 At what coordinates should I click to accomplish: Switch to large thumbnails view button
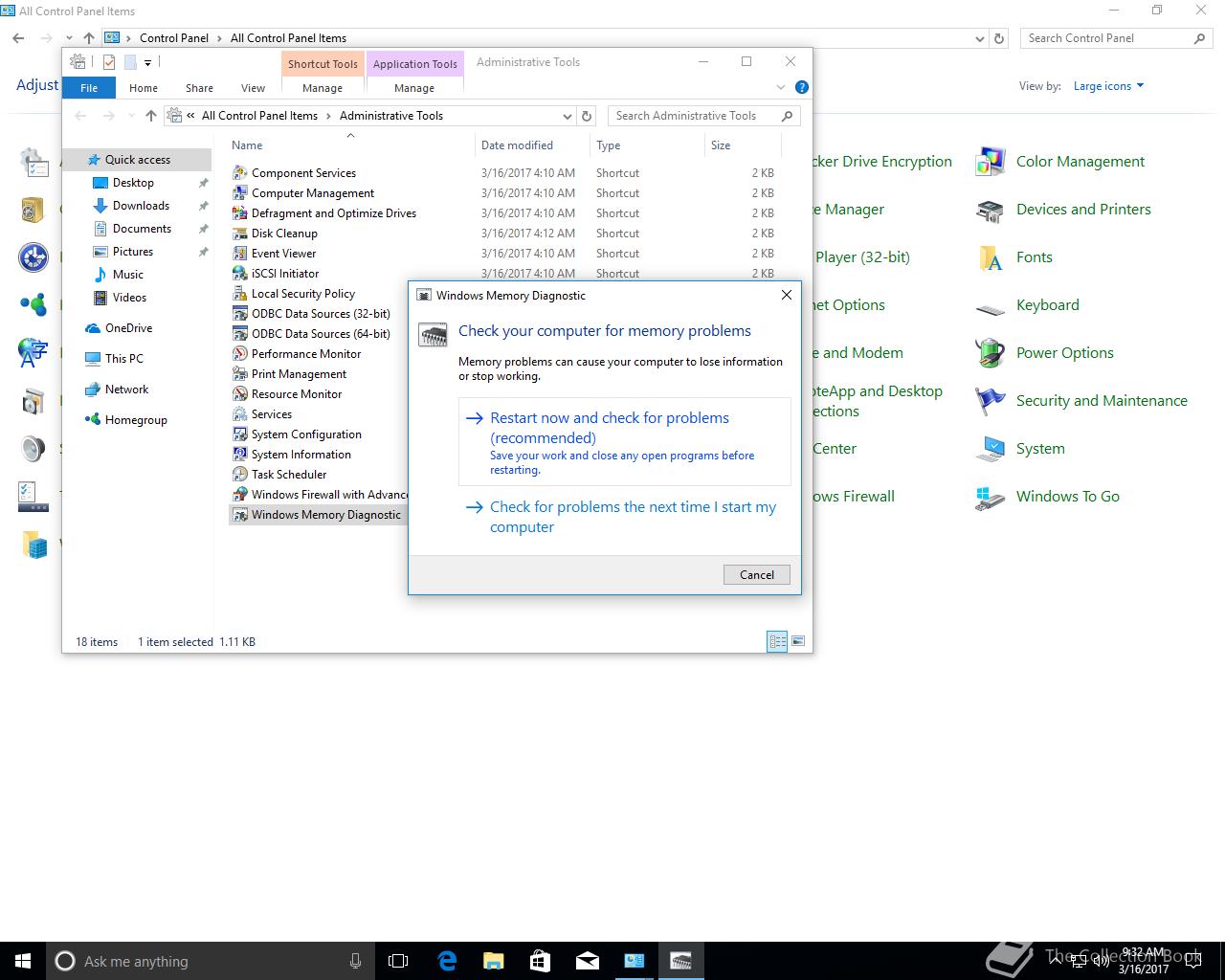(x=798, y=641)
